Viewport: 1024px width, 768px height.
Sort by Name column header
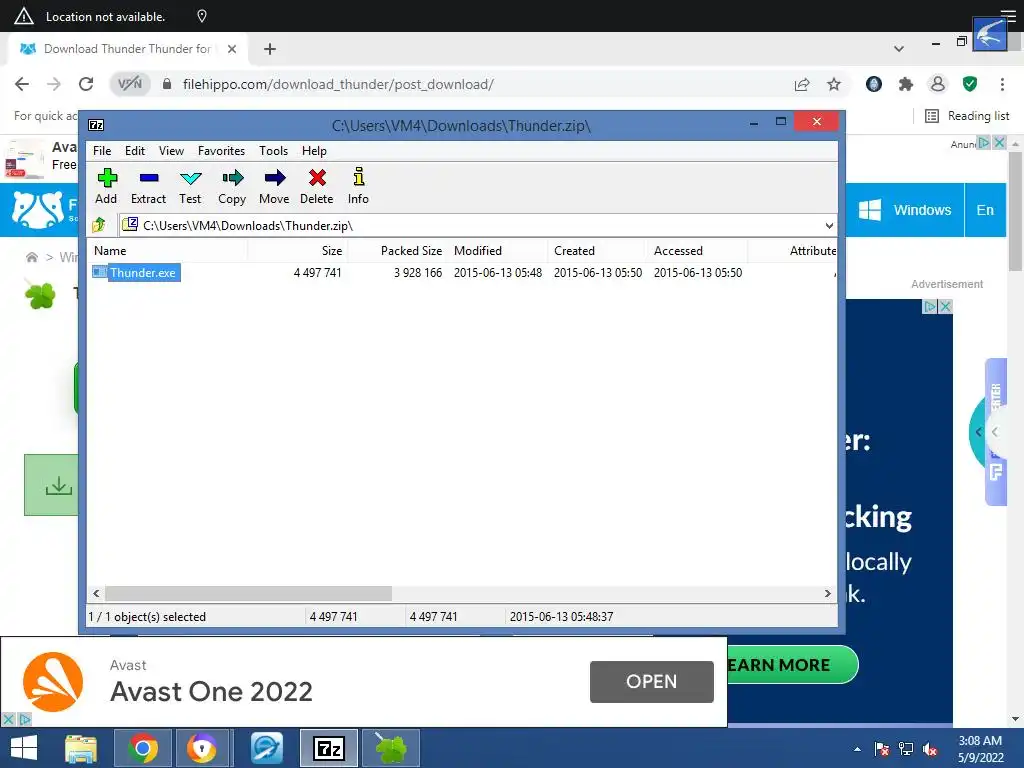(168, 251)
